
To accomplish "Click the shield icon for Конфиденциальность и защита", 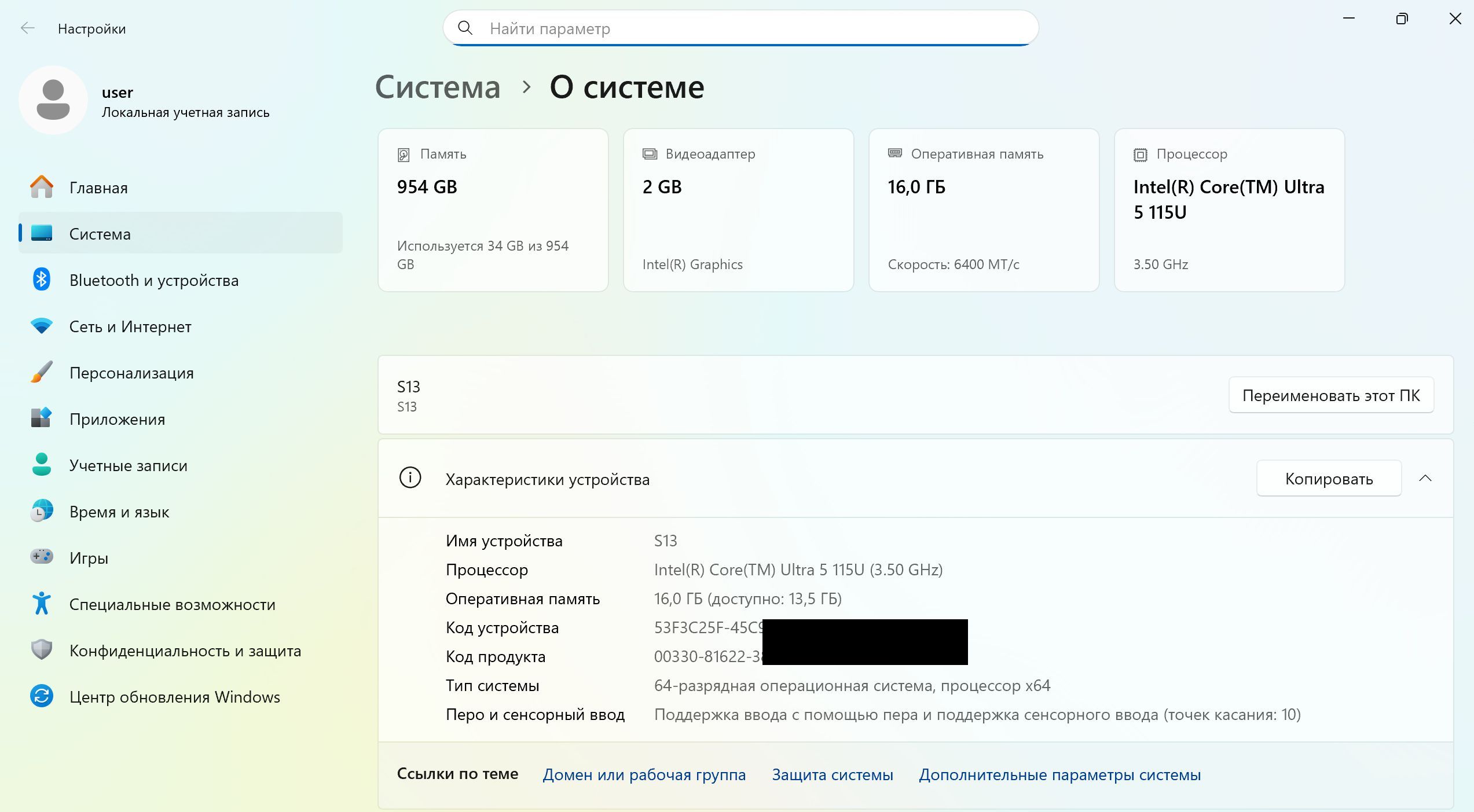I will 41,650.
